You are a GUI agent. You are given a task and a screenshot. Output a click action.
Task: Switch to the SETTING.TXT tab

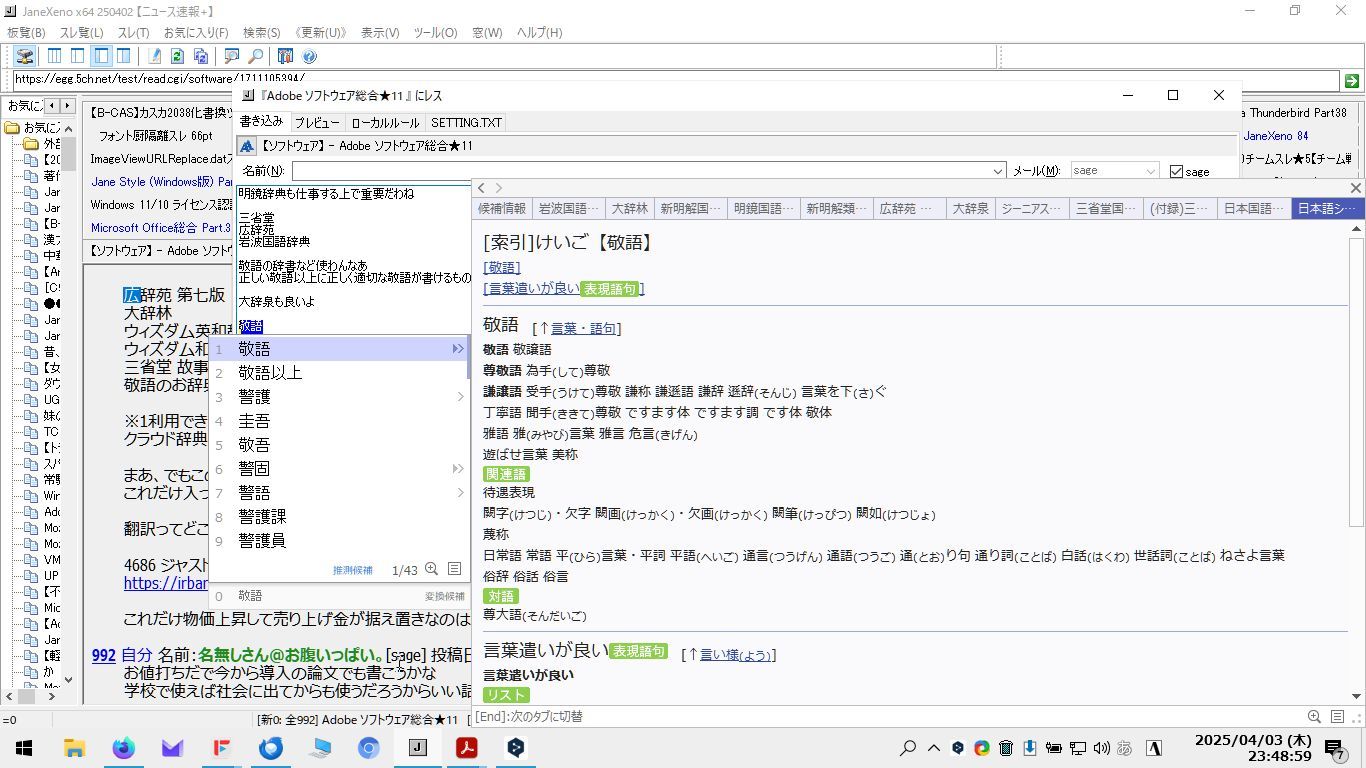click(x=466, y=123)
